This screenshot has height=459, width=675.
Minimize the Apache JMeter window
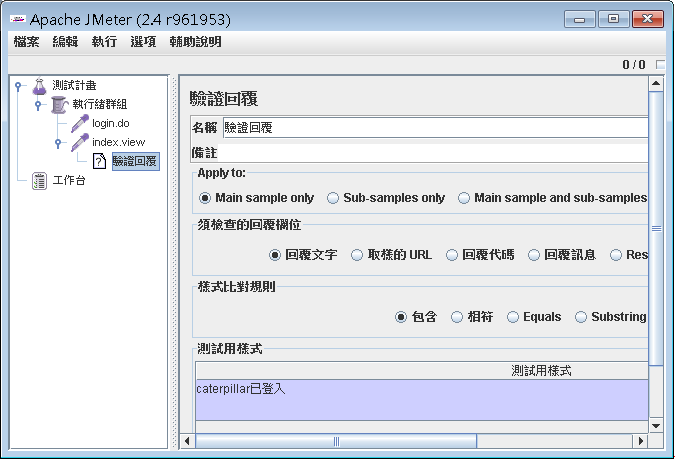point(579,19)
